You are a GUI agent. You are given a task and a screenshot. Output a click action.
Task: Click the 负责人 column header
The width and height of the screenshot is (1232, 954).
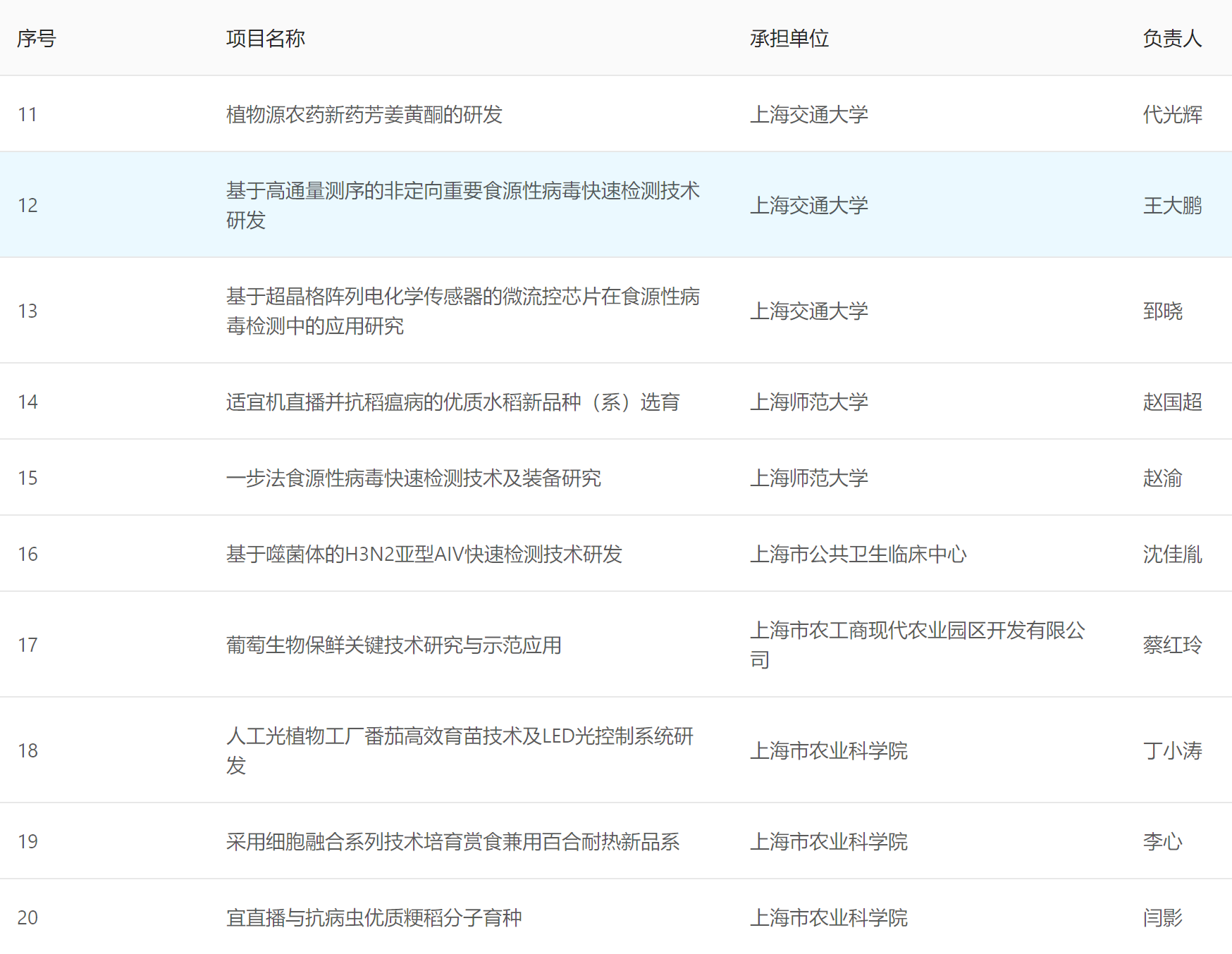(x=1171, y=38)
